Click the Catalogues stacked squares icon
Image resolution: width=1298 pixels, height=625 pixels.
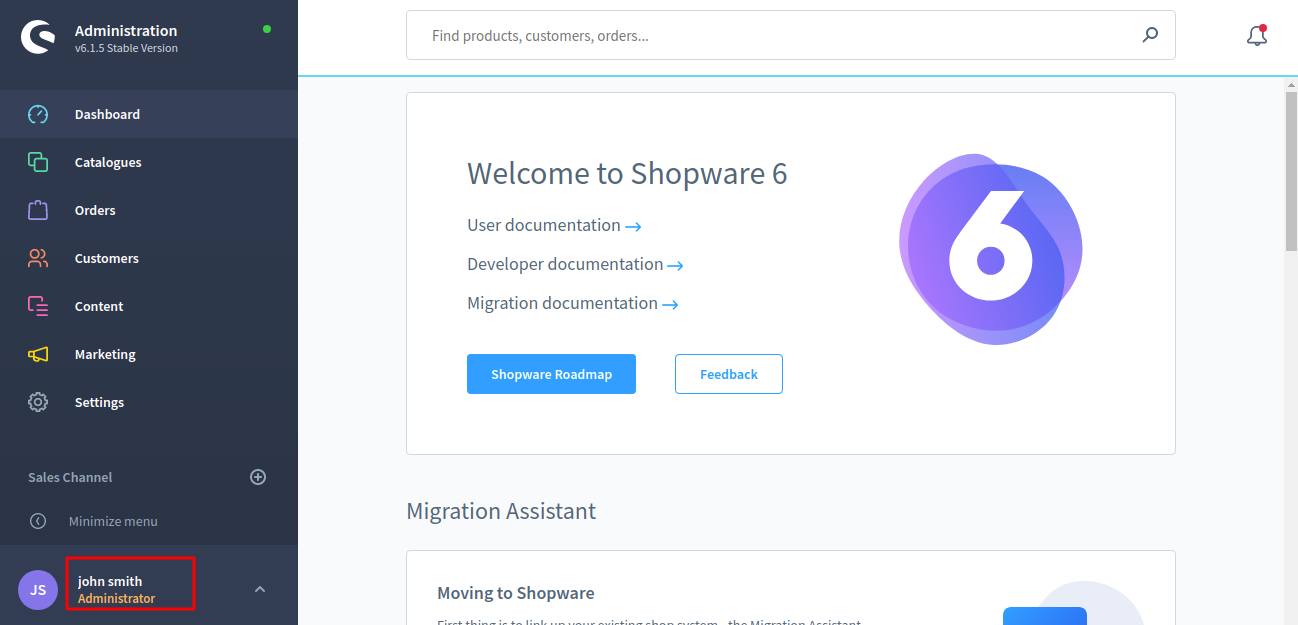coord(38,162)
